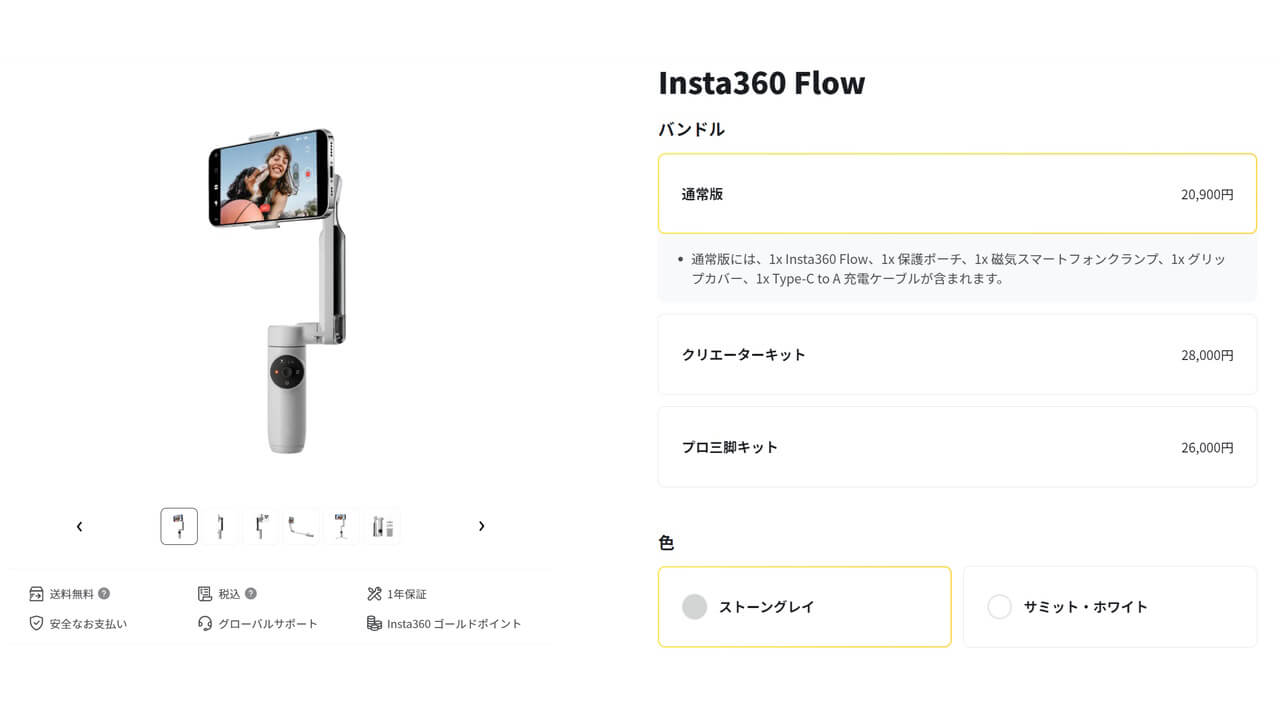Click the gray color swatch circle
The width and height of the screenshot is (1280, 720).
(x=694, y=606)
